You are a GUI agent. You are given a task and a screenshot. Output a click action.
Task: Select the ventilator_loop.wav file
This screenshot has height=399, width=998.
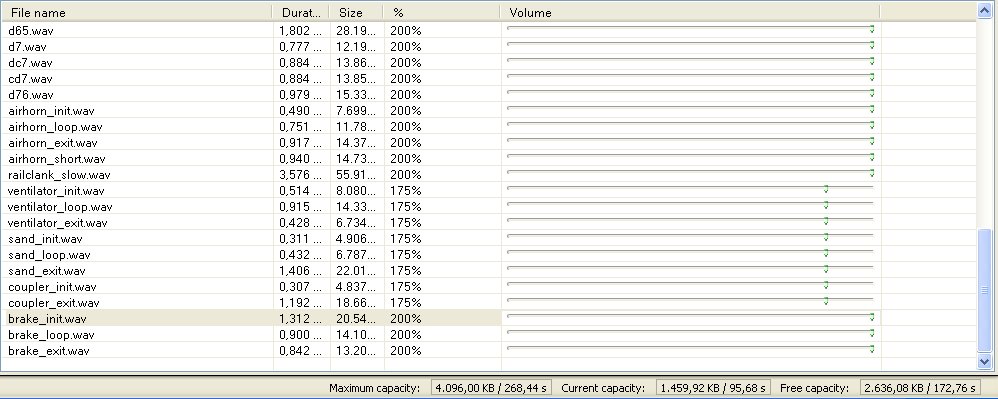[60, 207]
